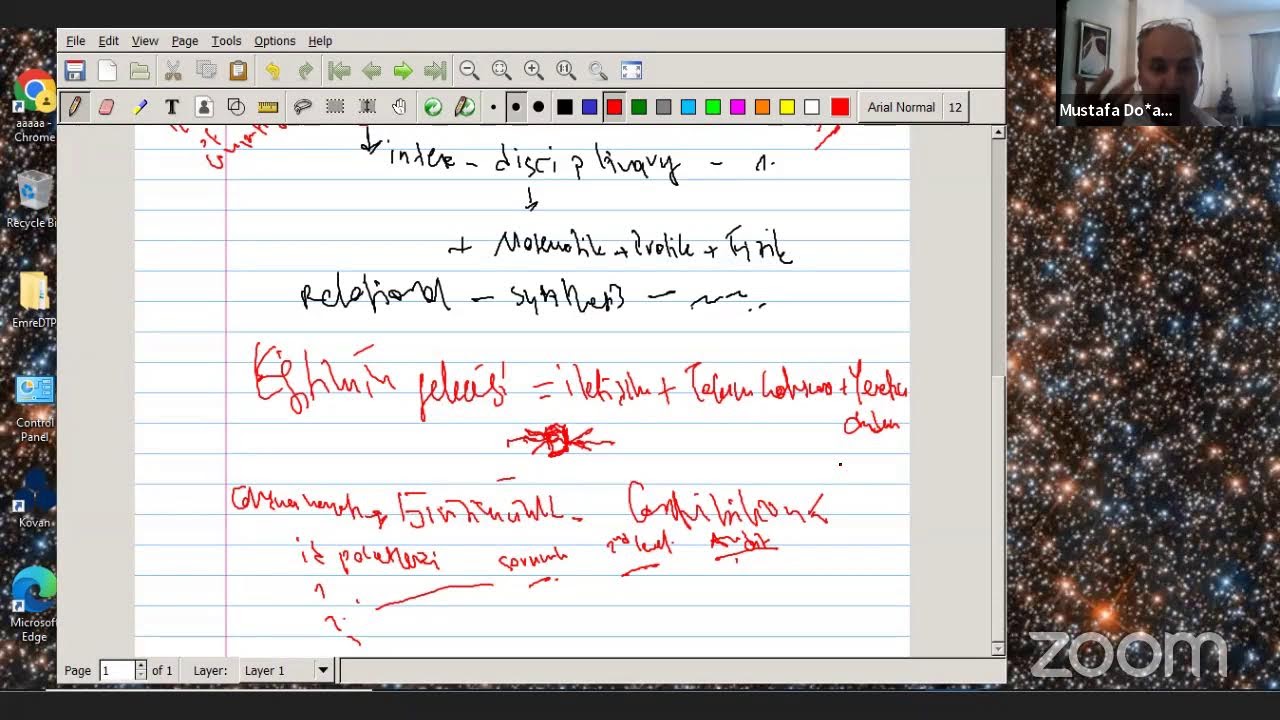Pick the yellow color swatch

click(787, 107)
